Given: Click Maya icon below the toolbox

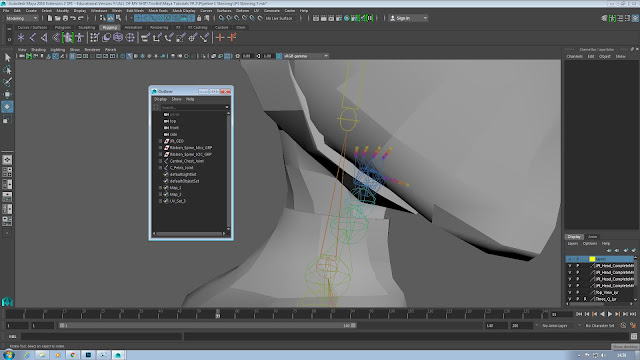Looking at the screenshot, I should click(7, 302).
